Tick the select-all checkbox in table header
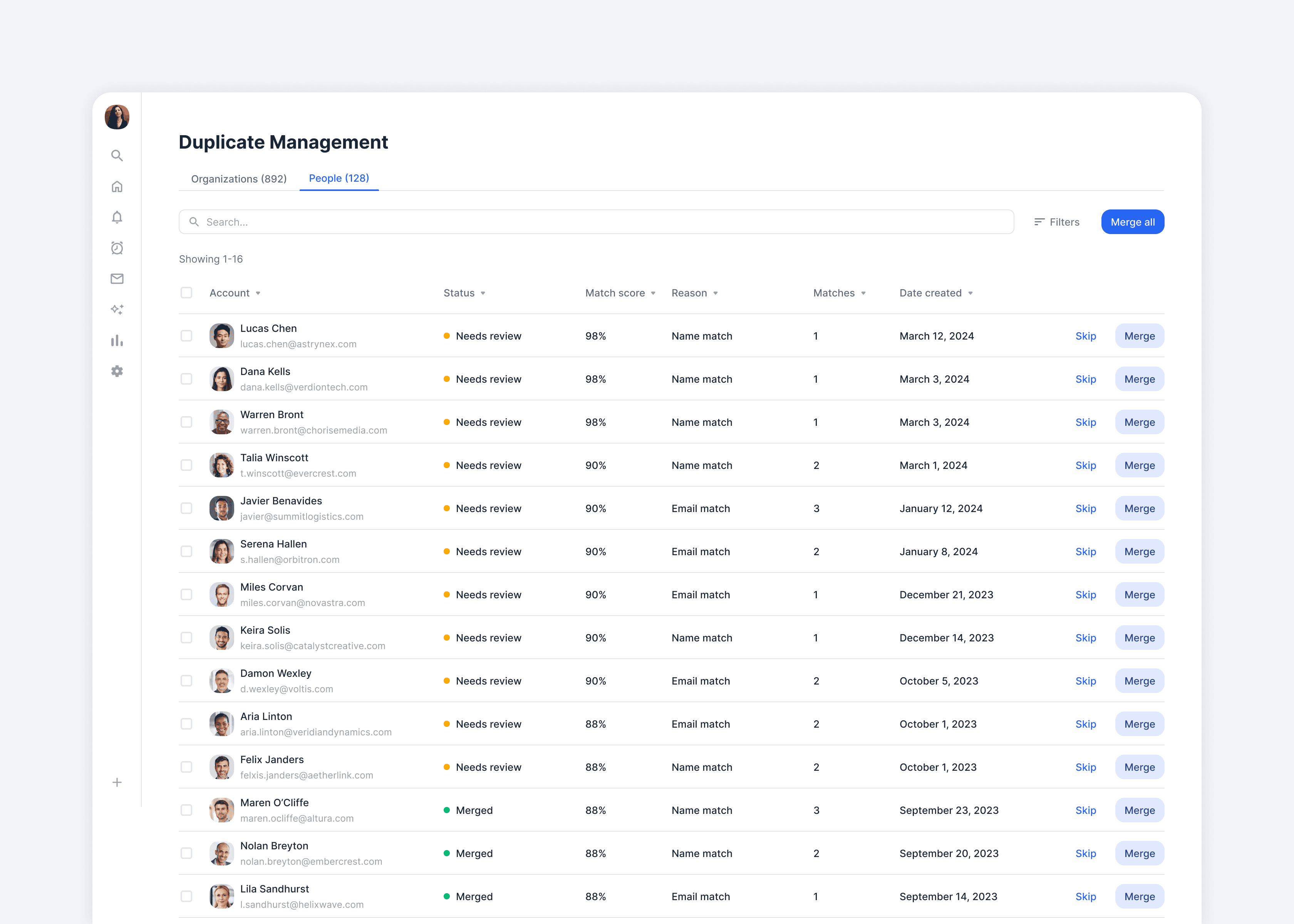The image size is (1294, 924). [x=186, y=293]
